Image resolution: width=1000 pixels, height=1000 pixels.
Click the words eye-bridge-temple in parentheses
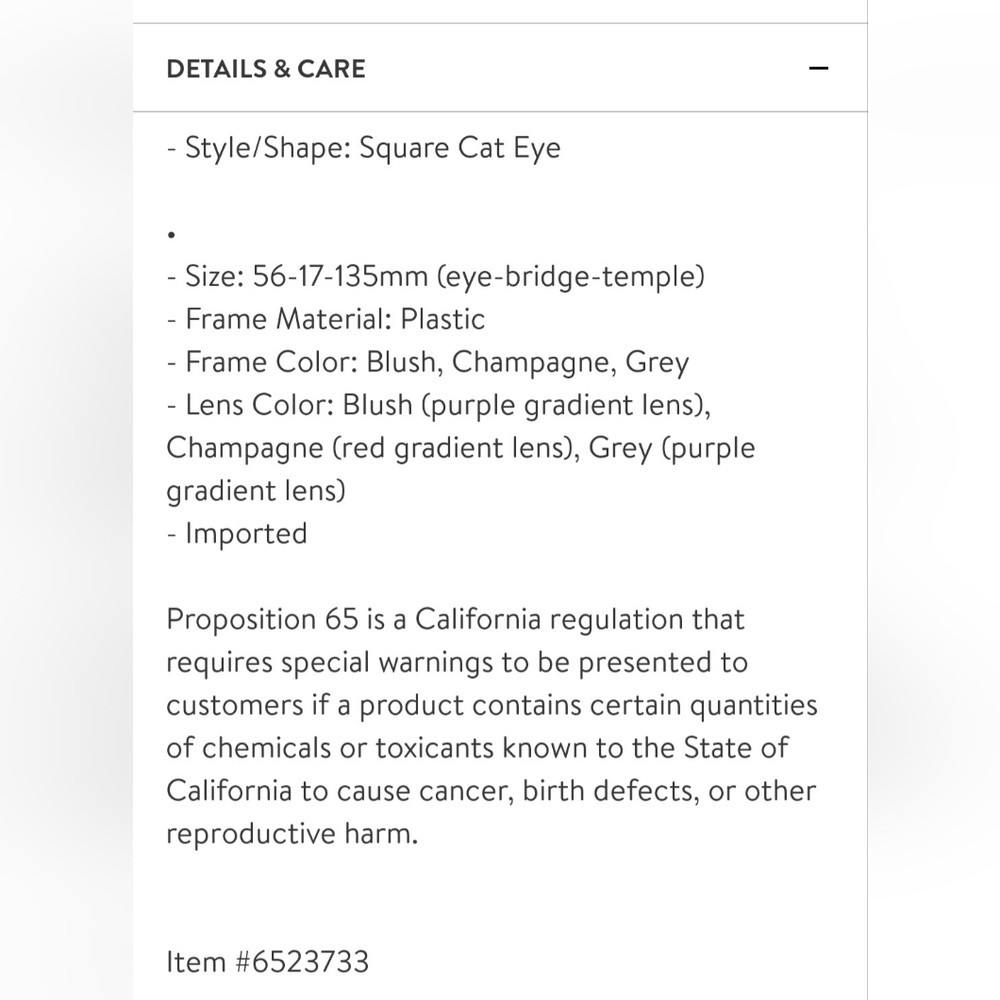click(571, 277)
